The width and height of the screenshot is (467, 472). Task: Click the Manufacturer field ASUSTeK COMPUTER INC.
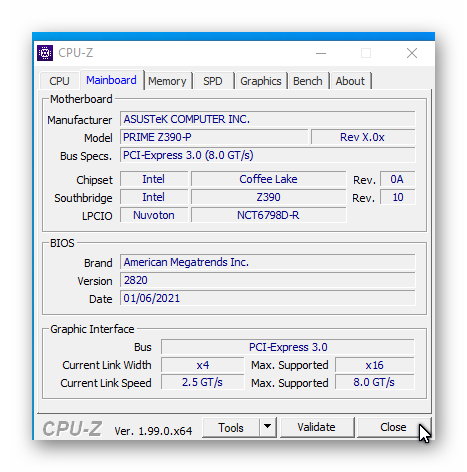click(268, 119)
